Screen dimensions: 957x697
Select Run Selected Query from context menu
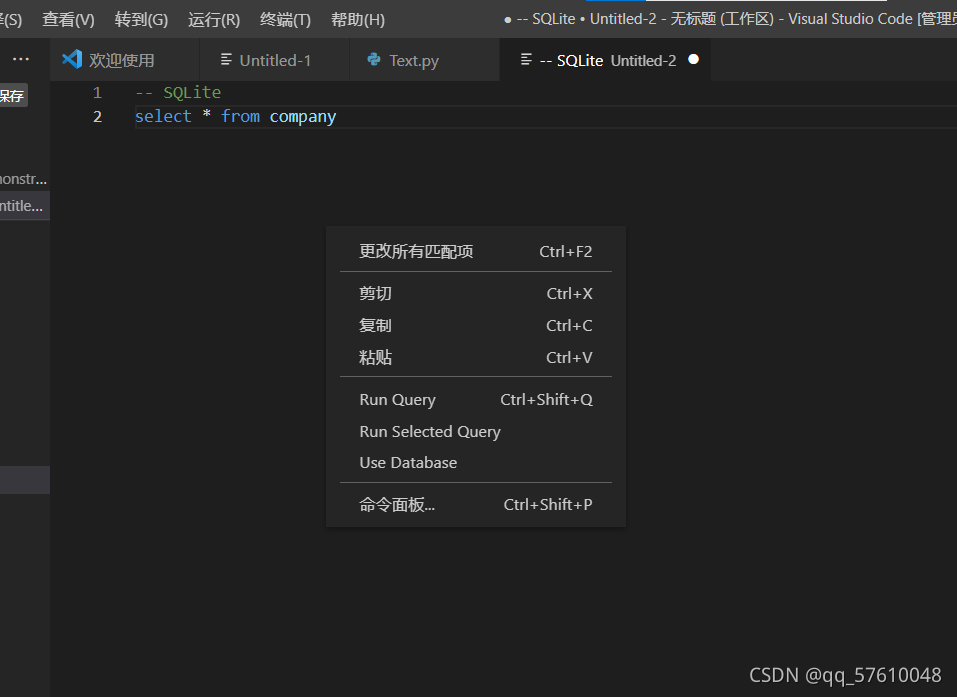coord(475,432)
